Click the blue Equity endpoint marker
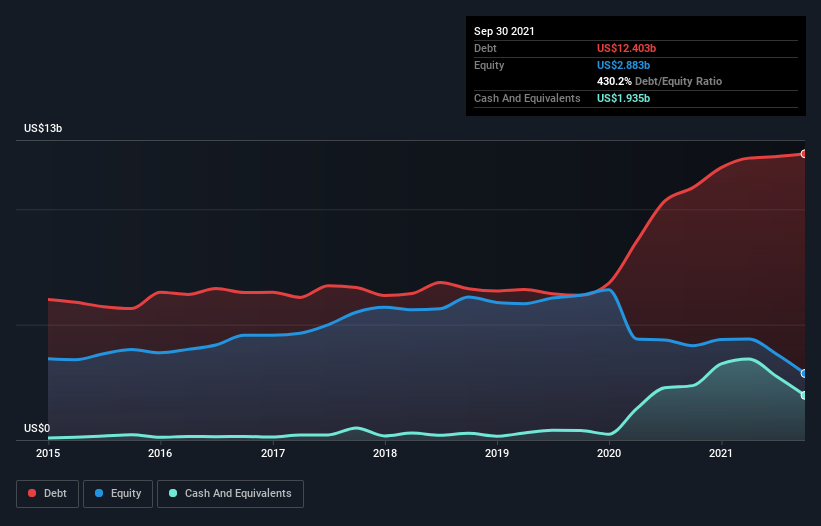Screen dimensions: 821x526 pyautogui.click(x=804, y=373)
